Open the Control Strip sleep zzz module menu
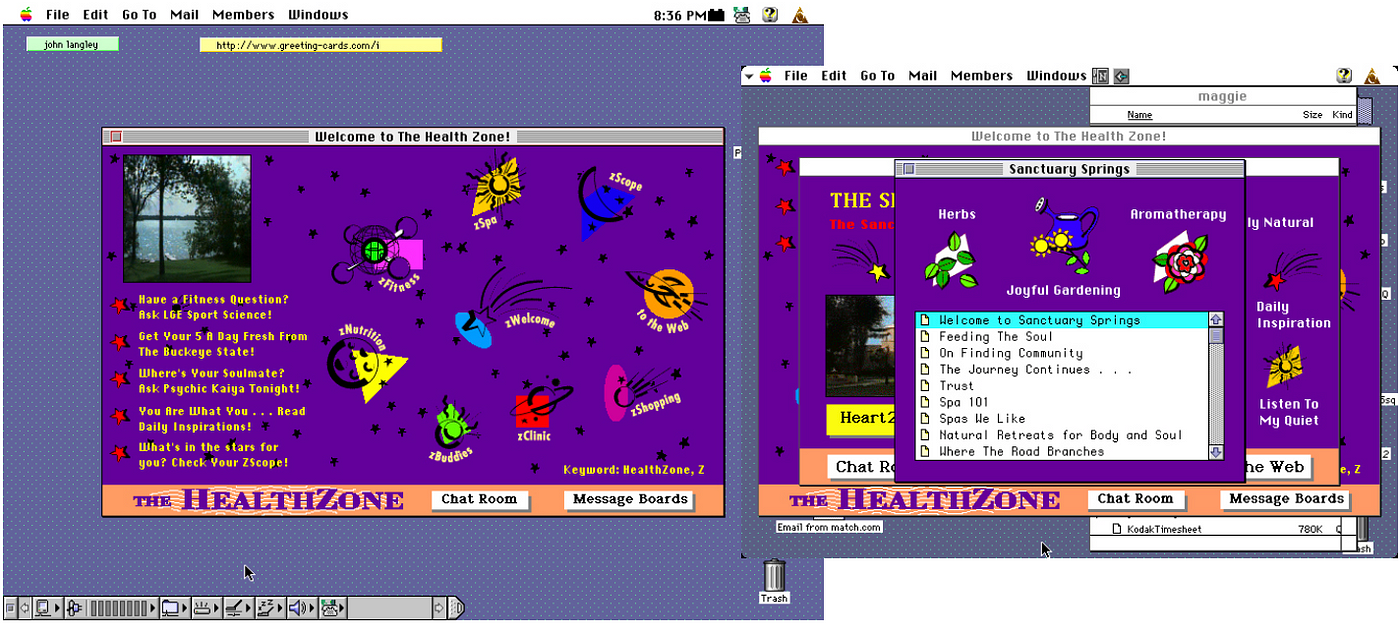Screen dimensions: 1400x629 coord(269,607)
